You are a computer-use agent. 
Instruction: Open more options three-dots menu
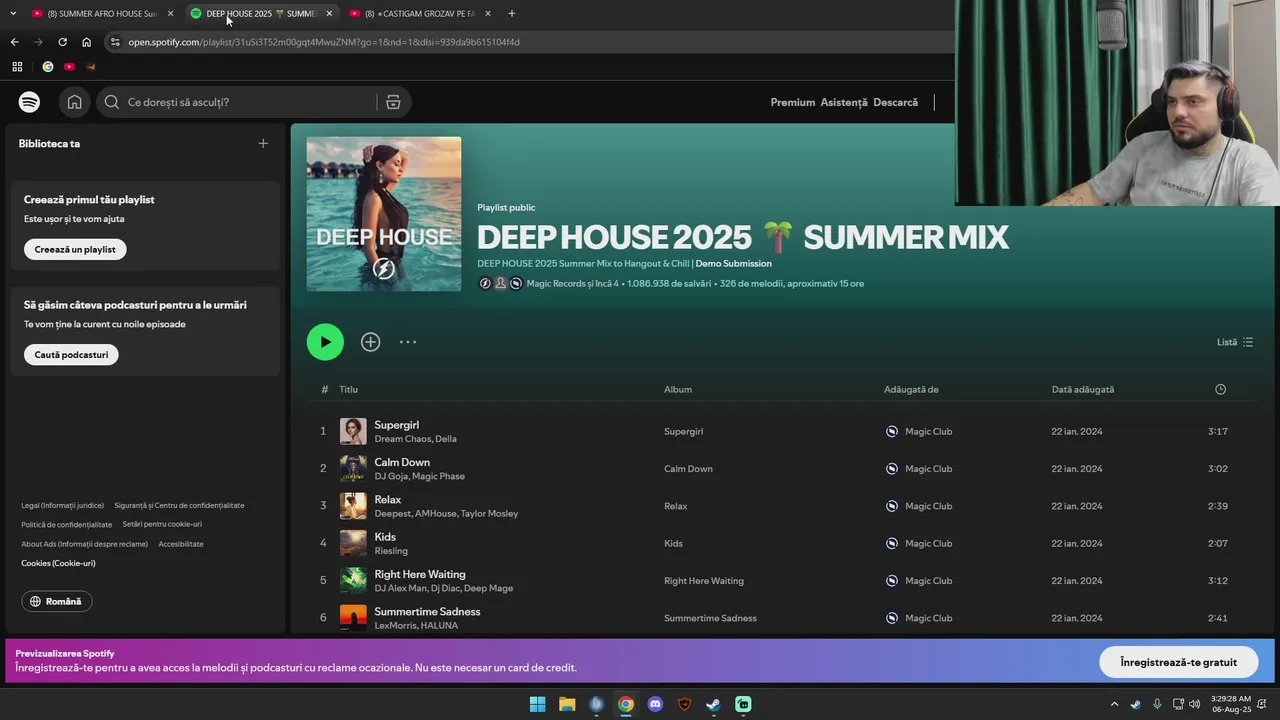(x=408, y=342)
